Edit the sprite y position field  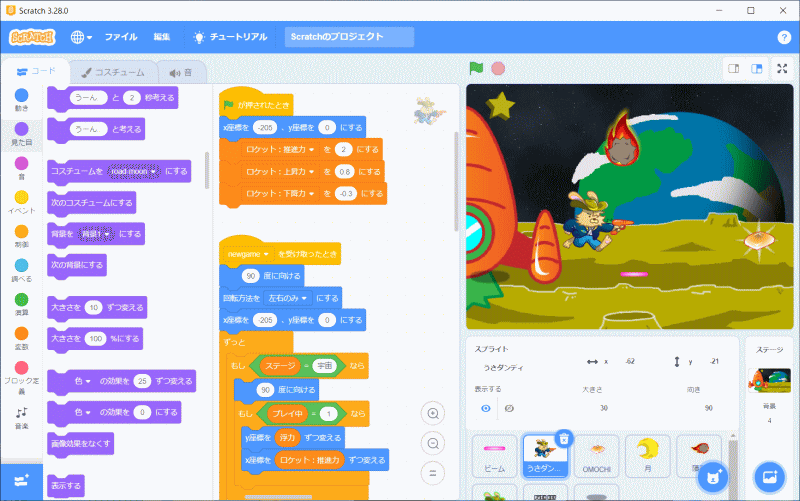pyautogui.click(x=714, y=361)
